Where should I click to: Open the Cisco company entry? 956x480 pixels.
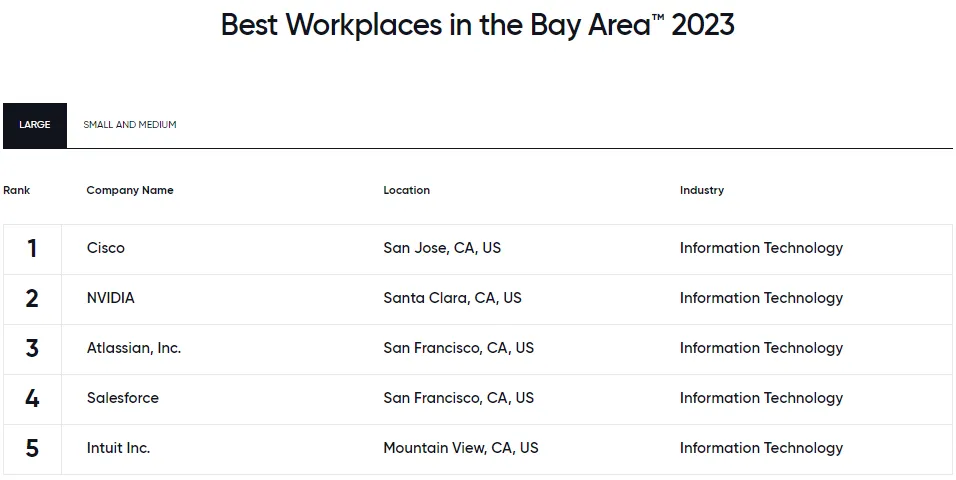pyautogui.click(x=105, y=248)
